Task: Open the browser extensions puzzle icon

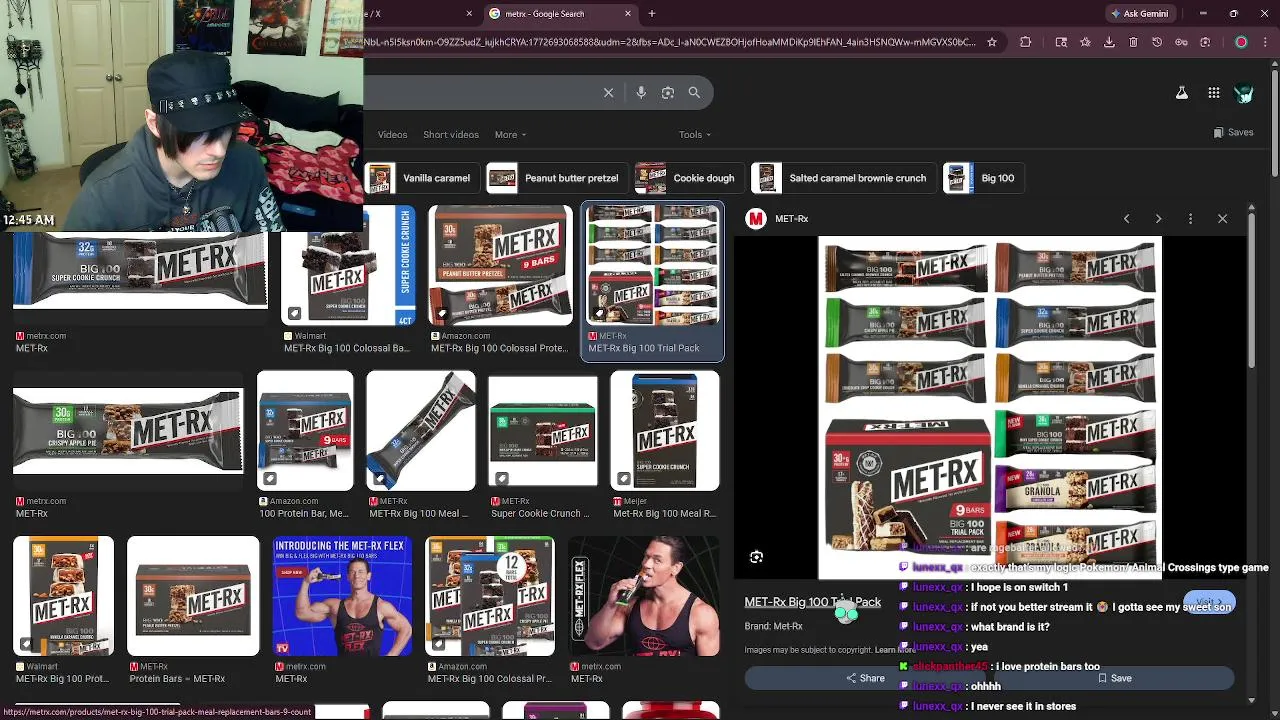Action: (1025, 42)
